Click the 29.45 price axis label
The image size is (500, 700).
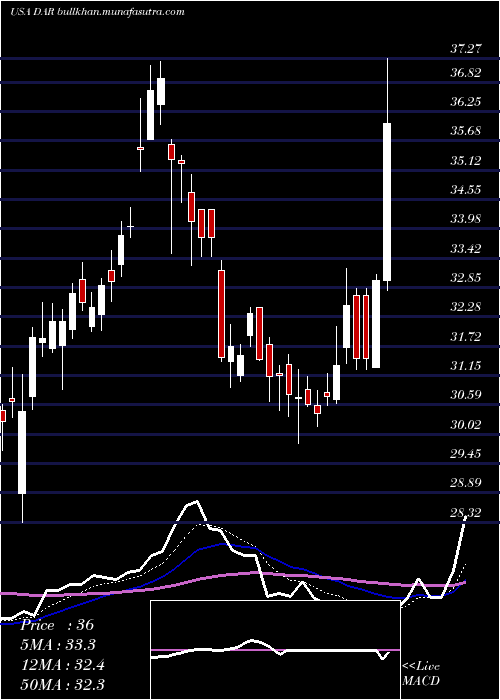point(466,454)
